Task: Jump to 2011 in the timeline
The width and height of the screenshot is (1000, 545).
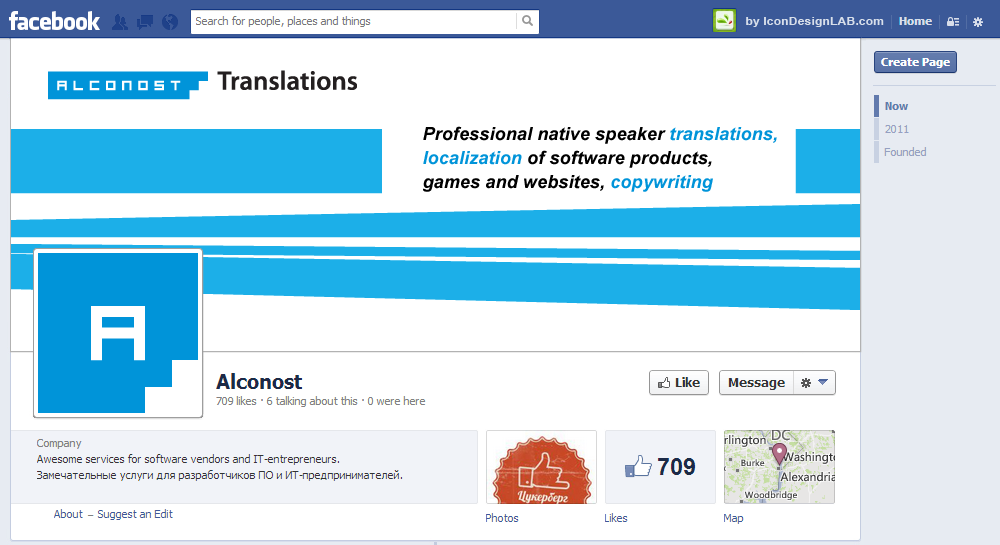Action: (896, 129)
